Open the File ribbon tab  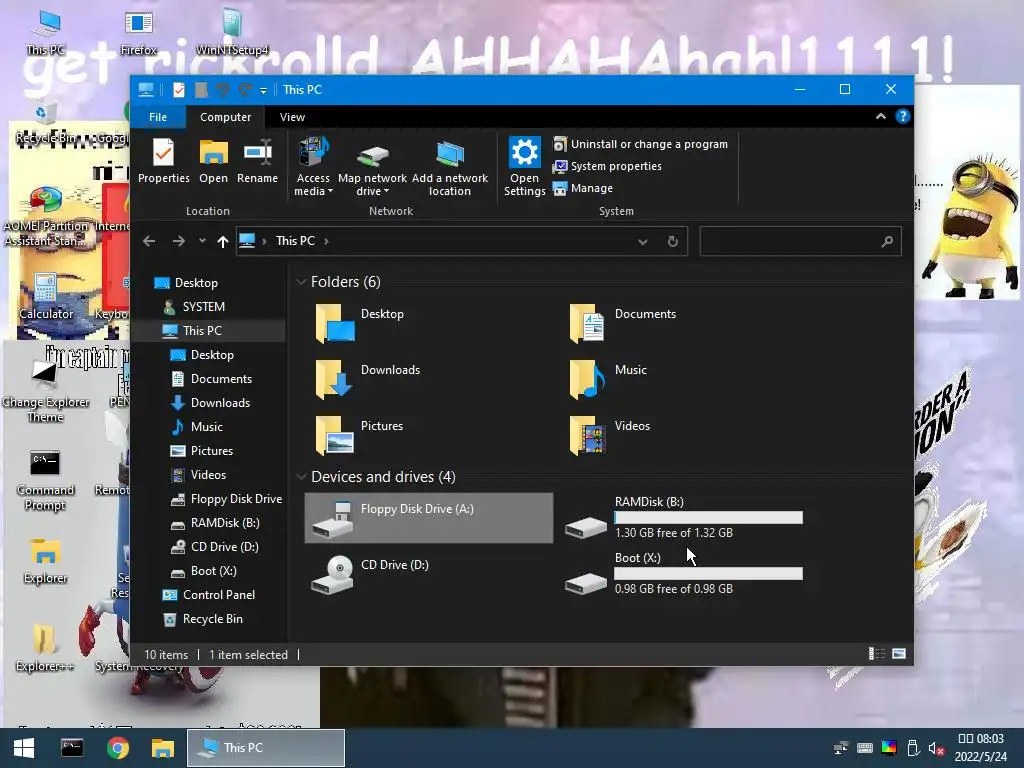(158, 117)
